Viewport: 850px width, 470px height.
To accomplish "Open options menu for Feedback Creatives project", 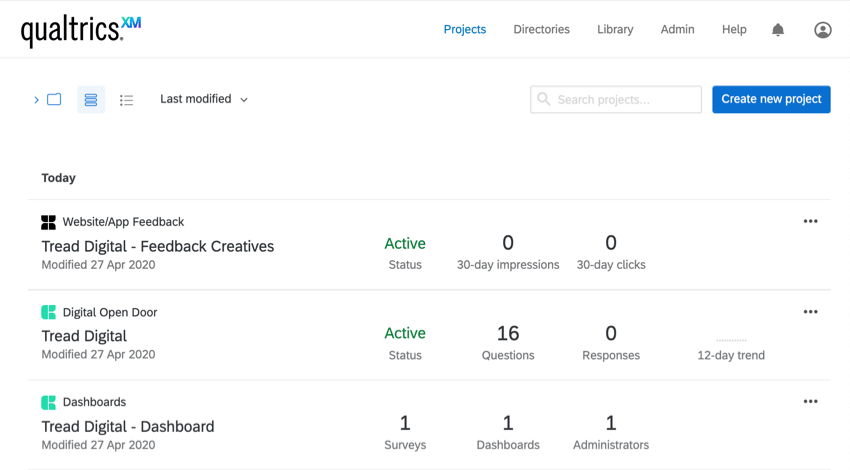I will pyautogui.click(x=810, y=221).
